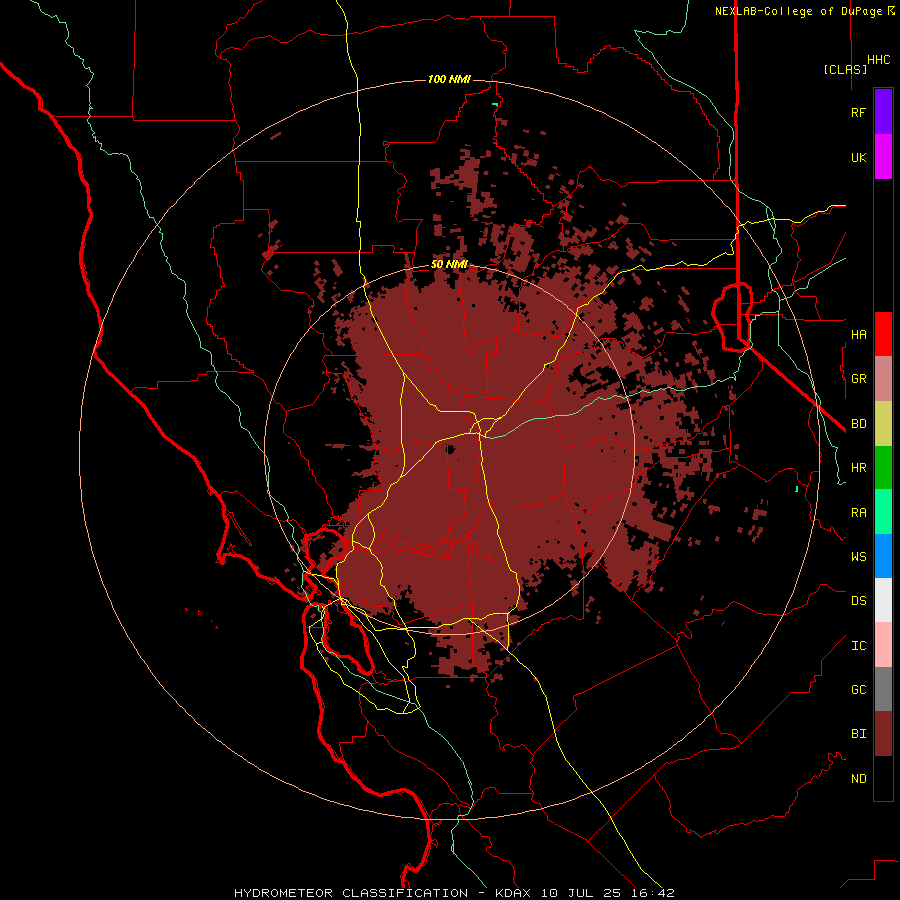Click the RF purple legend swatch
900x900 pixels.
pyautogui.click(x=883, y=112)
